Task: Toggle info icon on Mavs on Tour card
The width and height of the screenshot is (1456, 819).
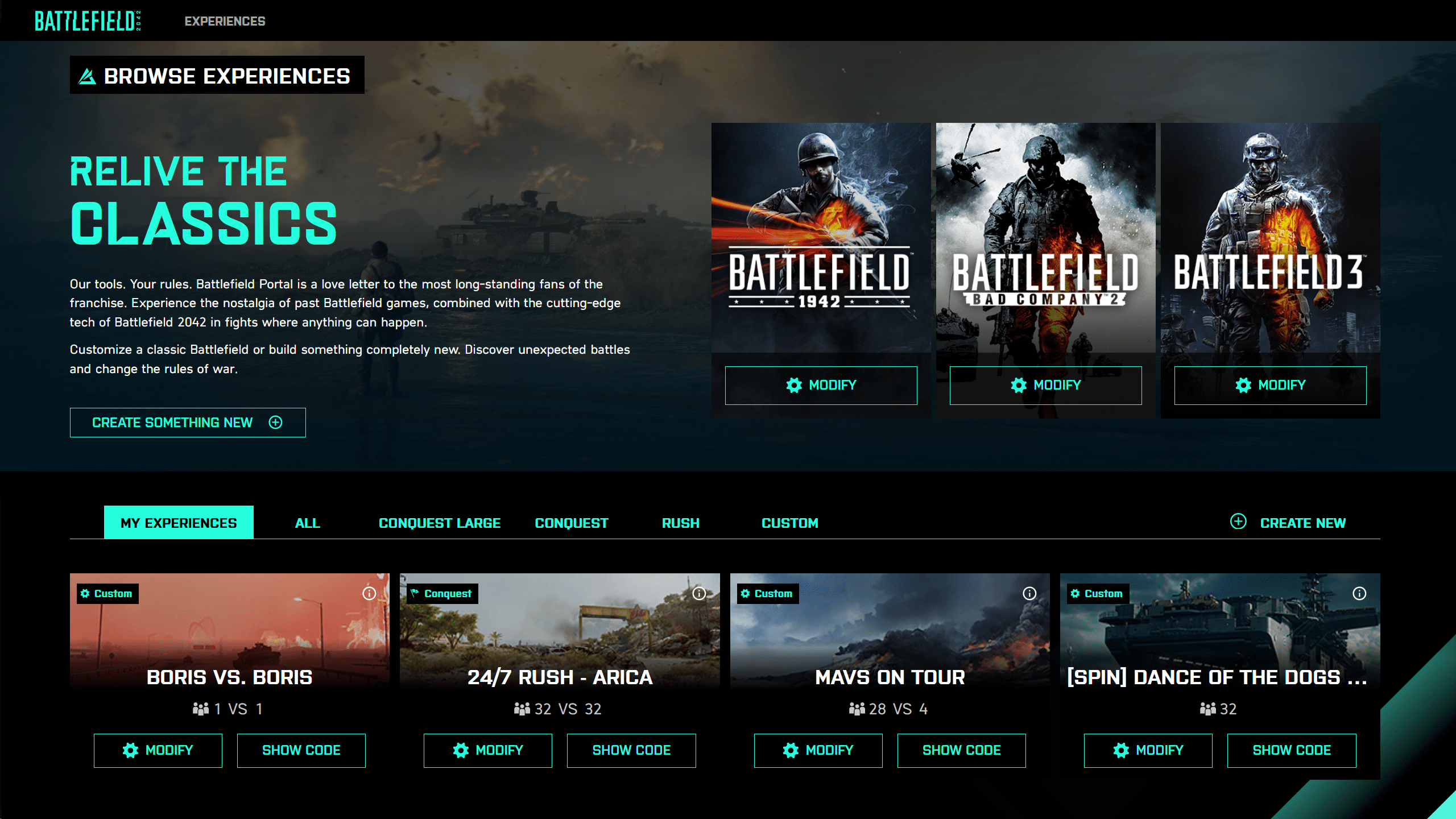Action: pos(1030,593)
